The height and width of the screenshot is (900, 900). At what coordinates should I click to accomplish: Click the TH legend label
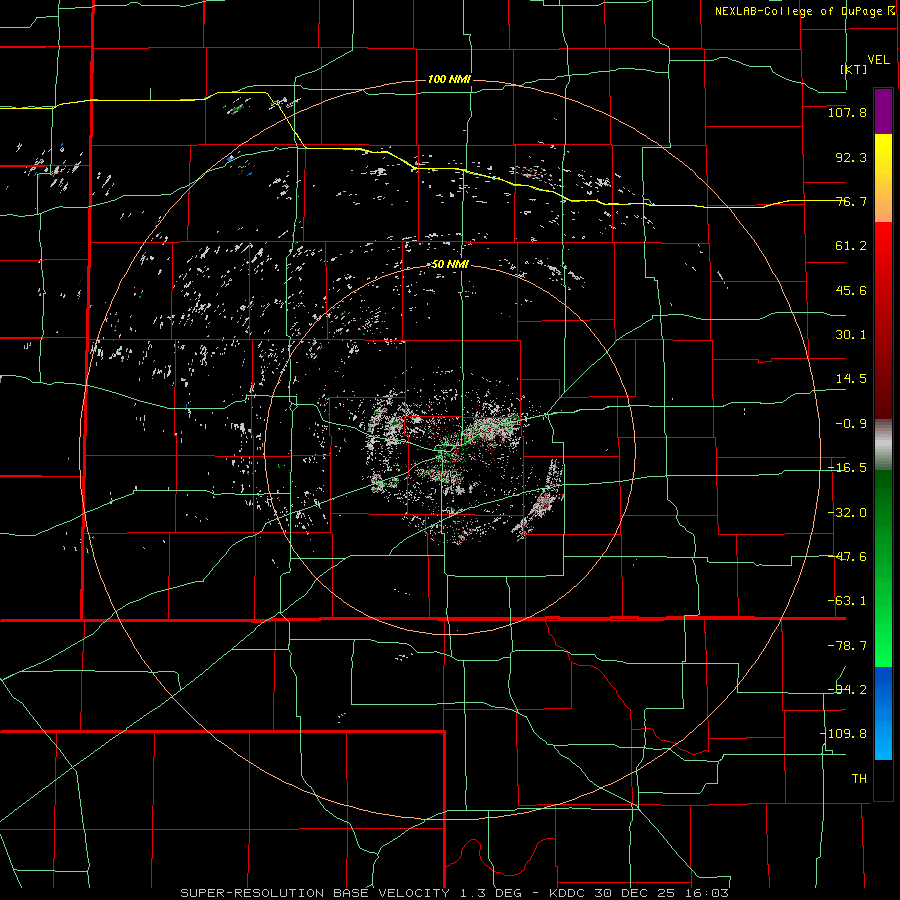[x=859, y=779]
